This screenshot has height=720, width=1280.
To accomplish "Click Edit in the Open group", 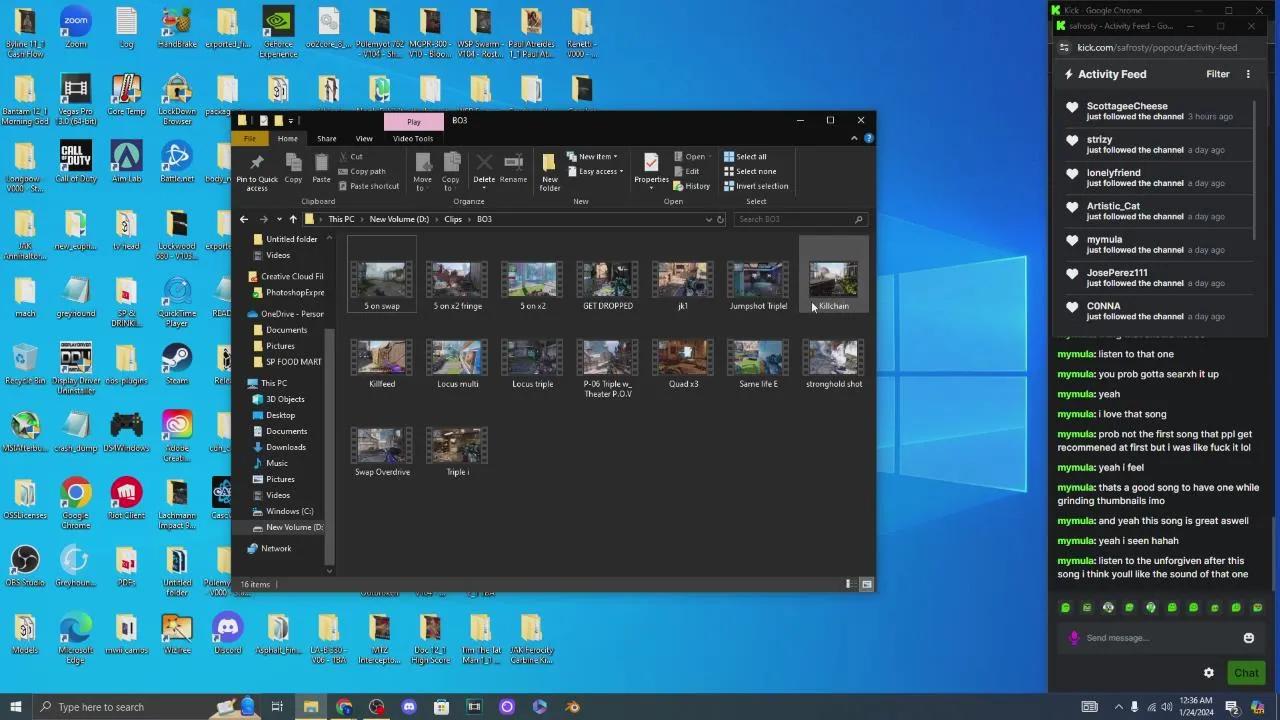I will click(x=687, y=171).
